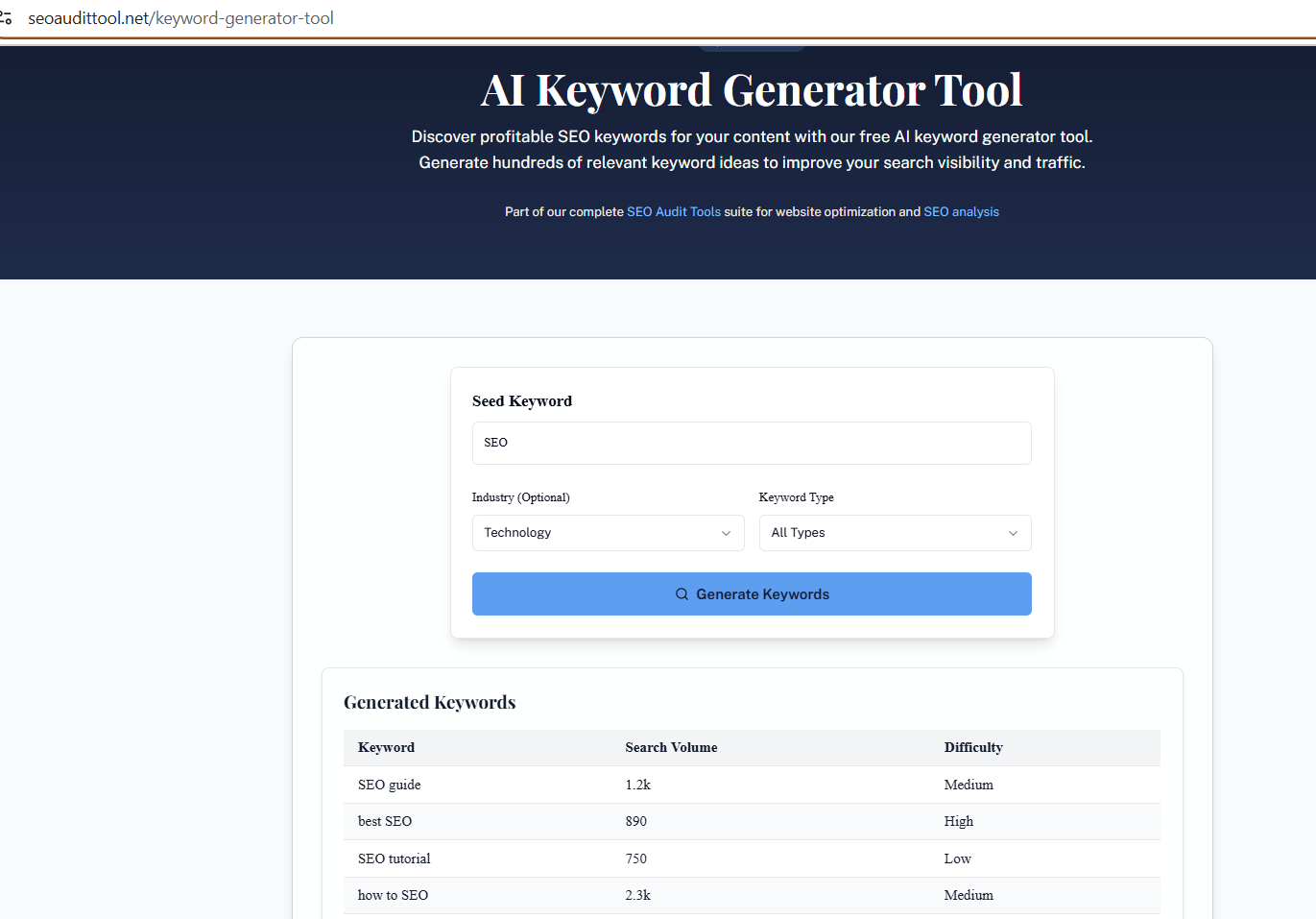Image resolution: width=1316 pixels, height=919 pixels.
Task: Click the 890 search volume value
Action: pyautogui.click(x=635, y=821)
